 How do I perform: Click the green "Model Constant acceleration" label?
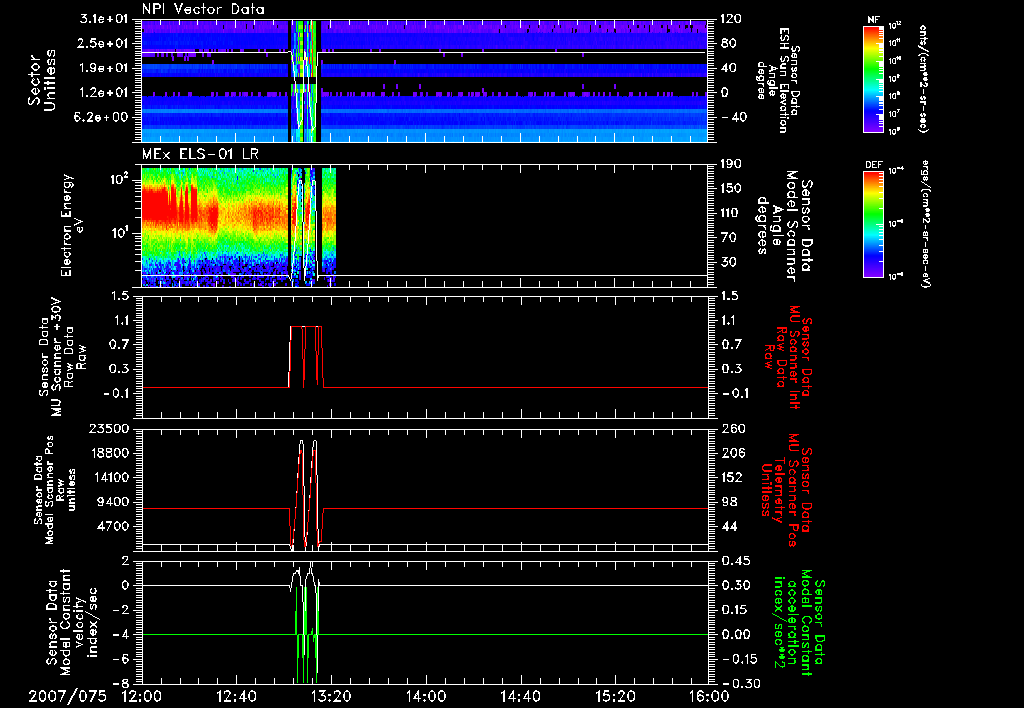(799, 622)
